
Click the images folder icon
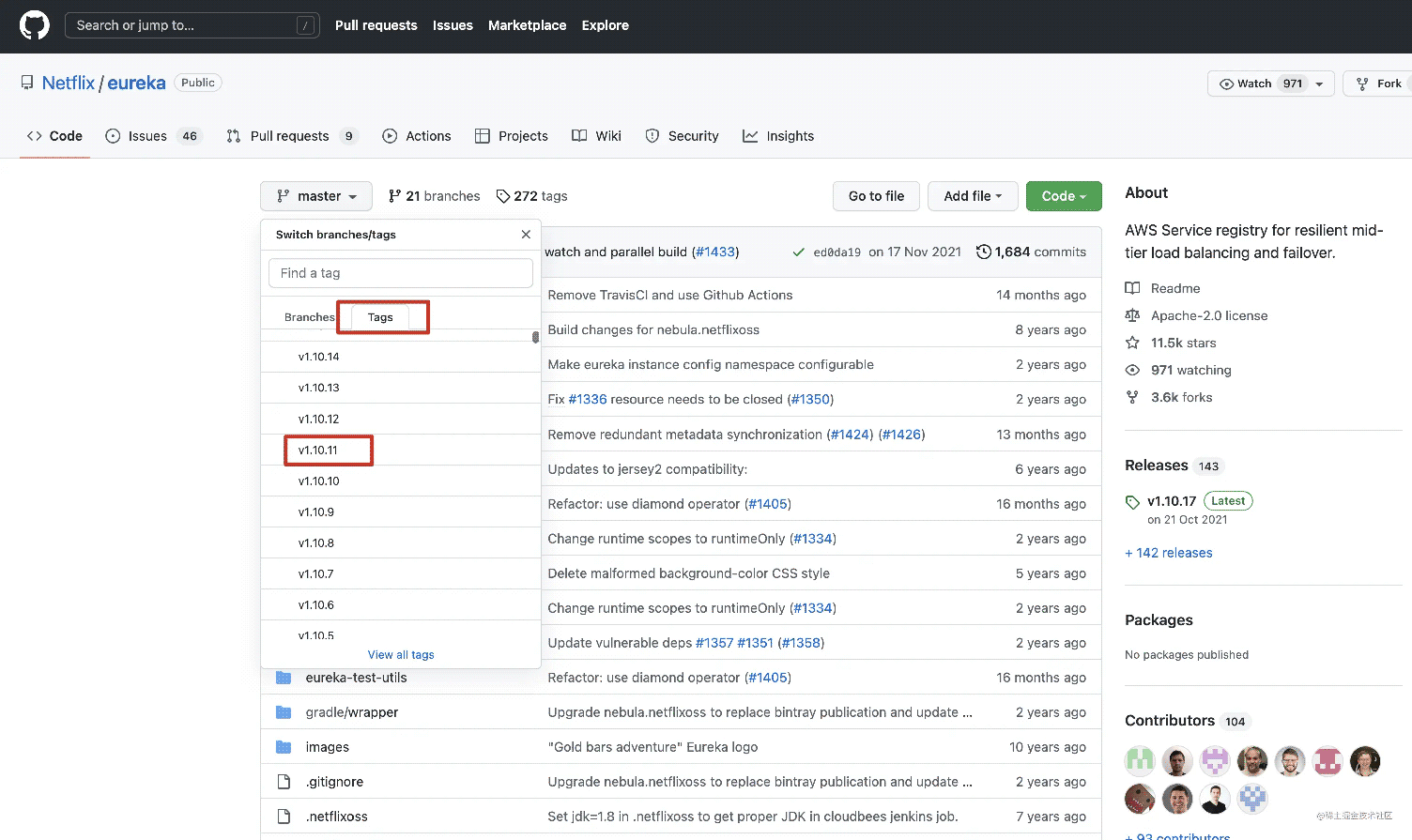[x=284, y=747]
